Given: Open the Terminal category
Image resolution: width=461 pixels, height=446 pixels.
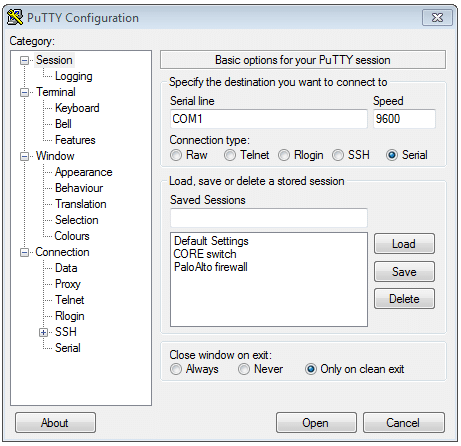Looking at the screenshot, I should click(x=56, y=92).
